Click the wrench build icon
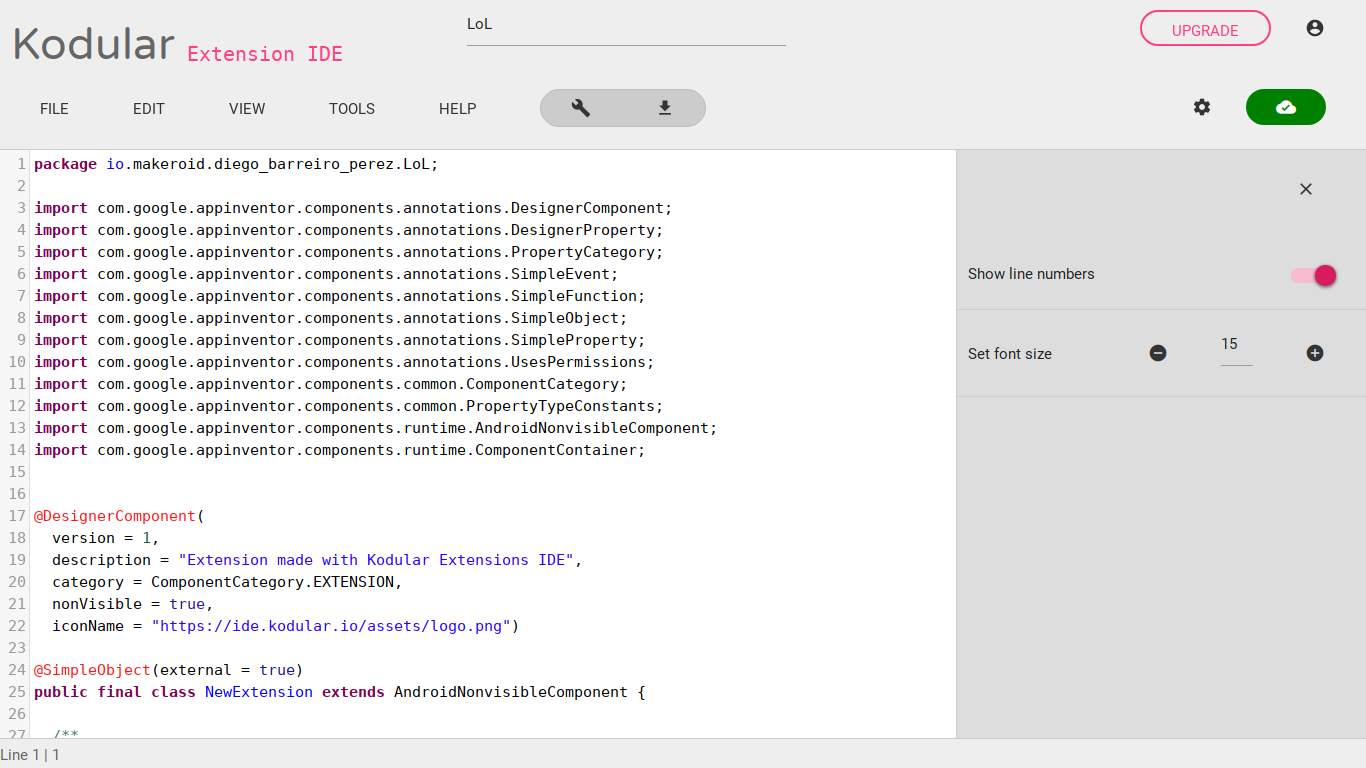This screenshot has height=768, width=1366. (581, 108)
